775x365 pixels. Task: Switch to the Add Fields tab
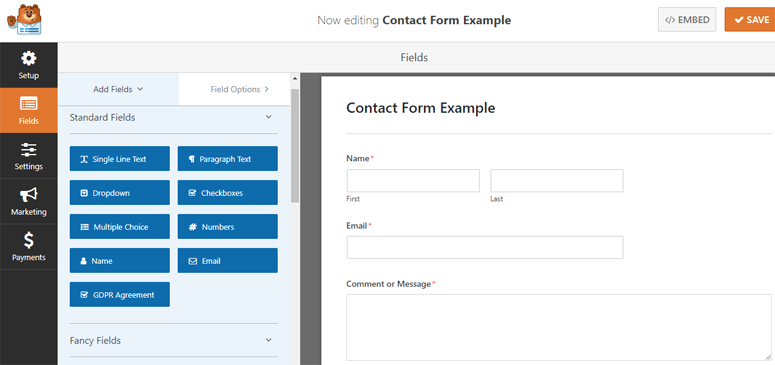pyautogui.click(x=118, y=90)
